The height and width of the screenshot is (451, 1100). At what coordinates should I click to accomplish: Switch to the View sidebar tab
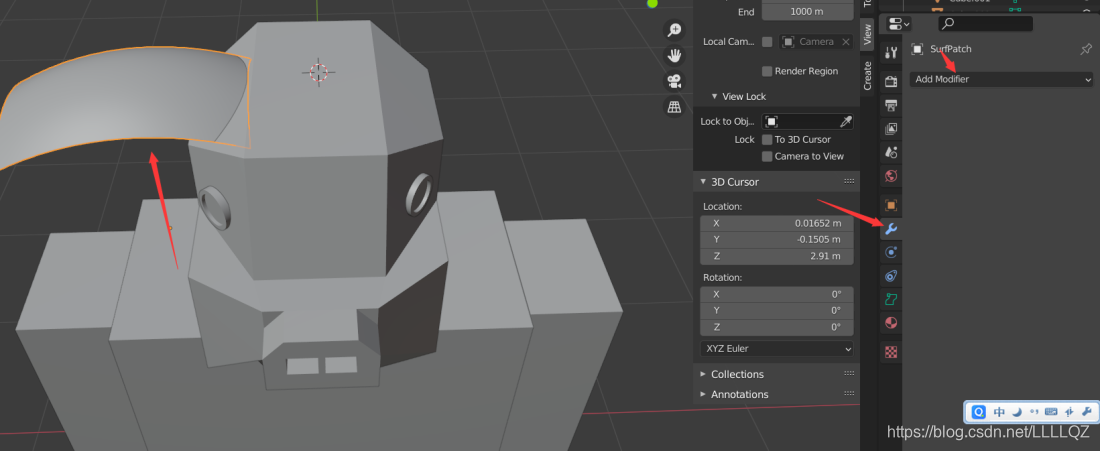click(x=868, y=34)
